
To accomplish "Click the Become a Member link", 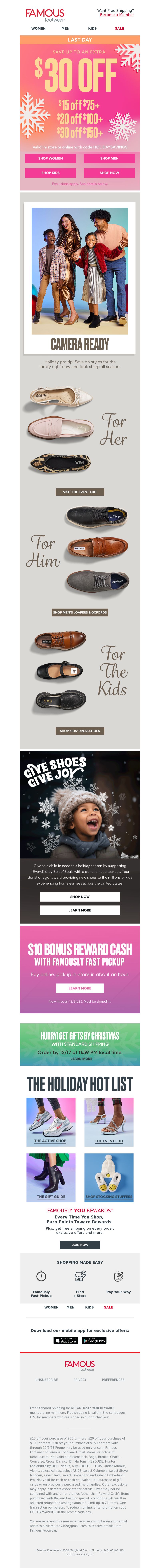I will (x=117, y=15).
